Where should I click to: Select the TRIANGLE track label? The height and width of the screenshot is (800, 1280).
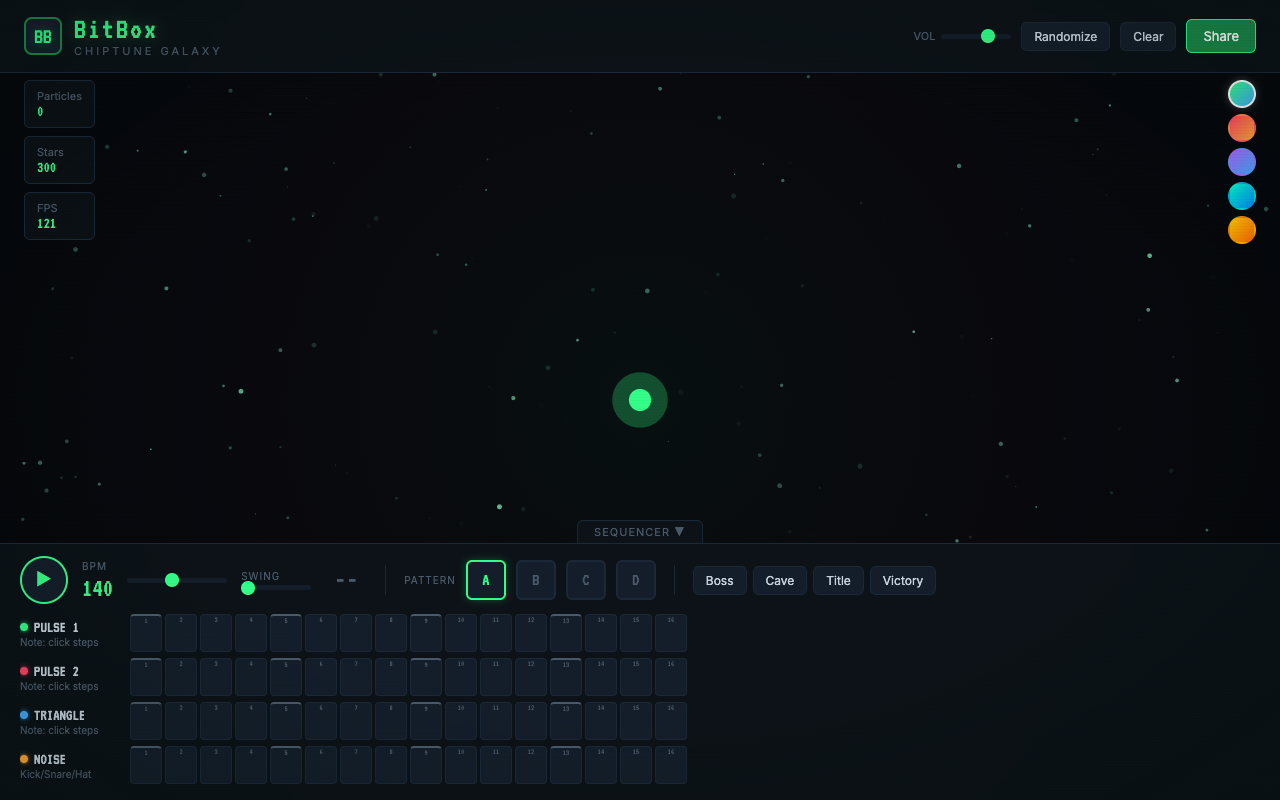click(x=59, y=716)
